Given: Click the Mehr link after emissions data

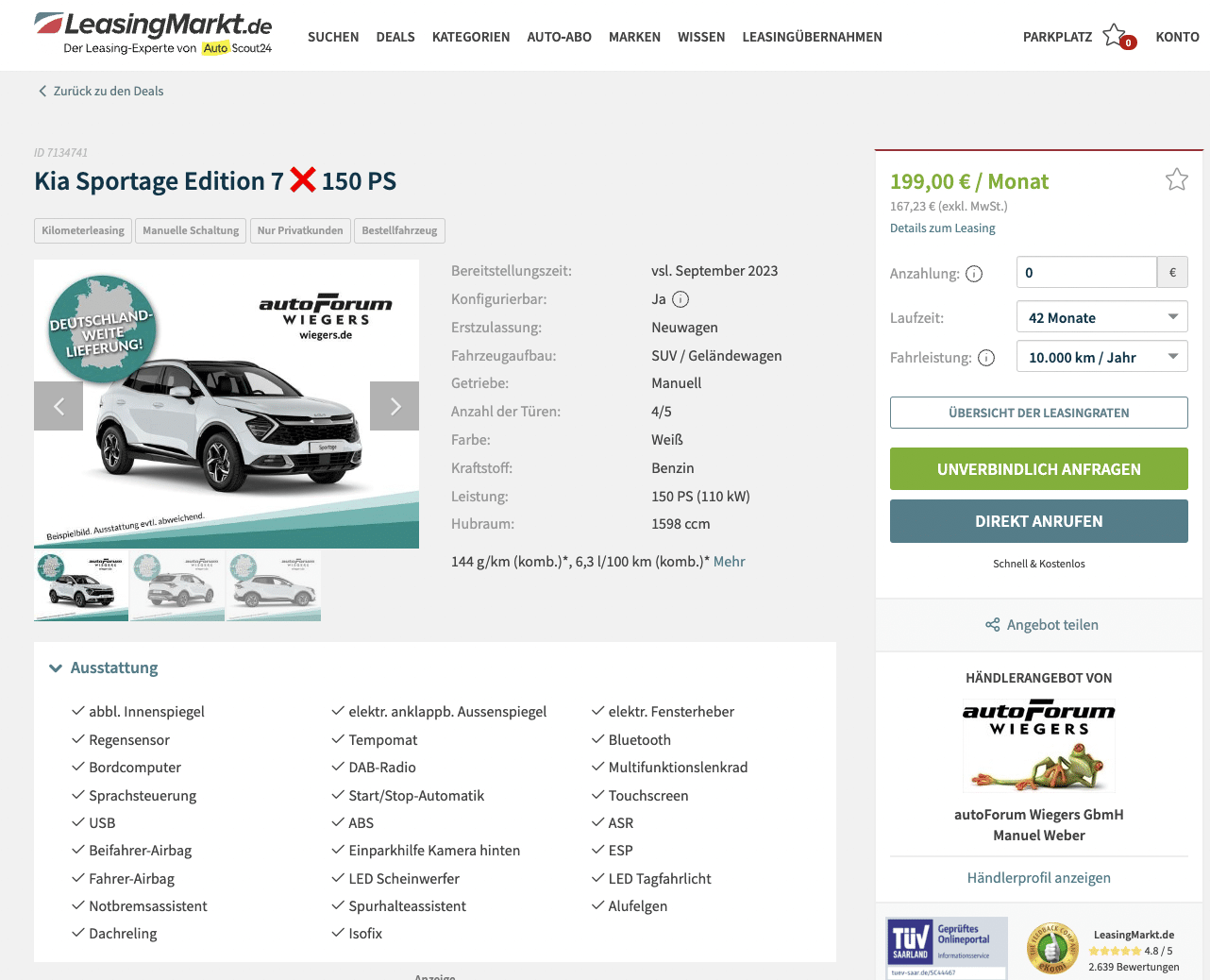Looking at the screenshot, I should (x=729, y=562).
